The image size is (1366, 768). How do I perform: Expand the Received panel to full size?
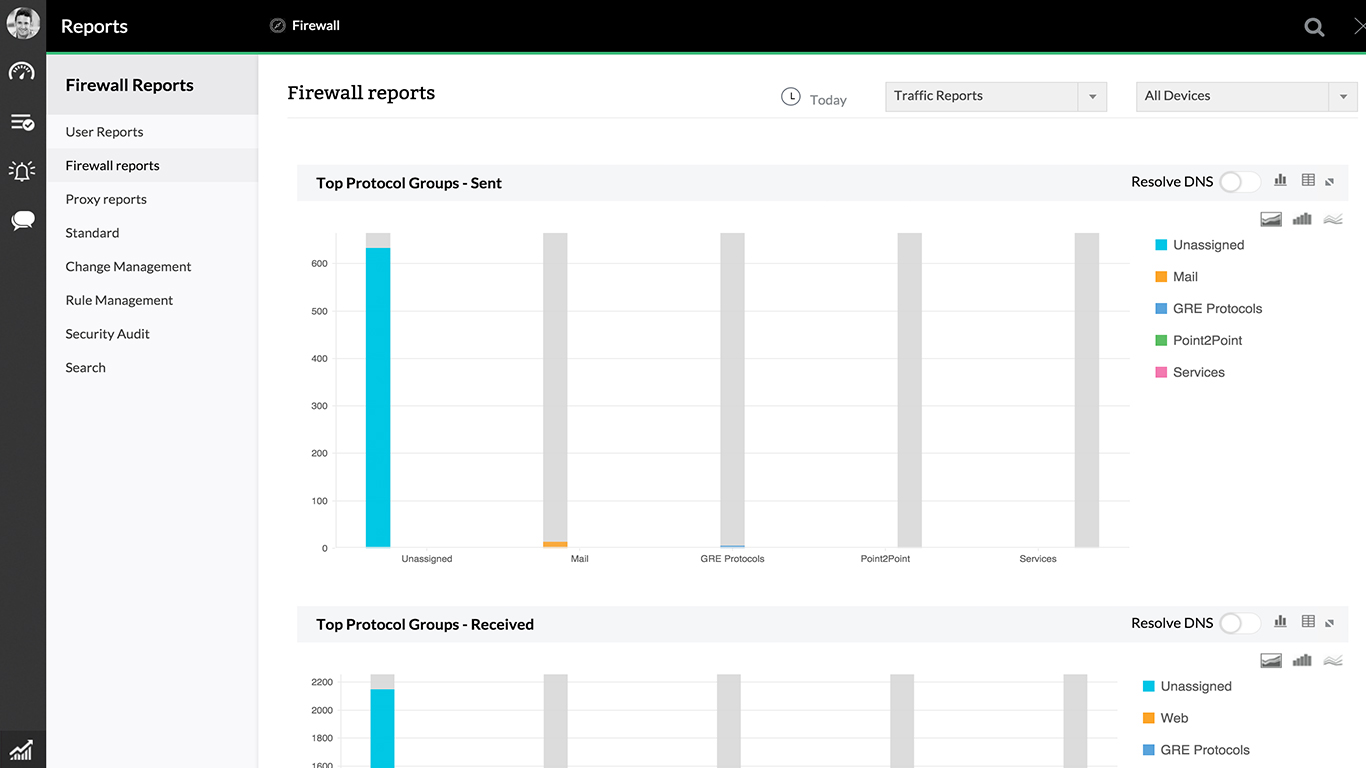coord(1330,622)
